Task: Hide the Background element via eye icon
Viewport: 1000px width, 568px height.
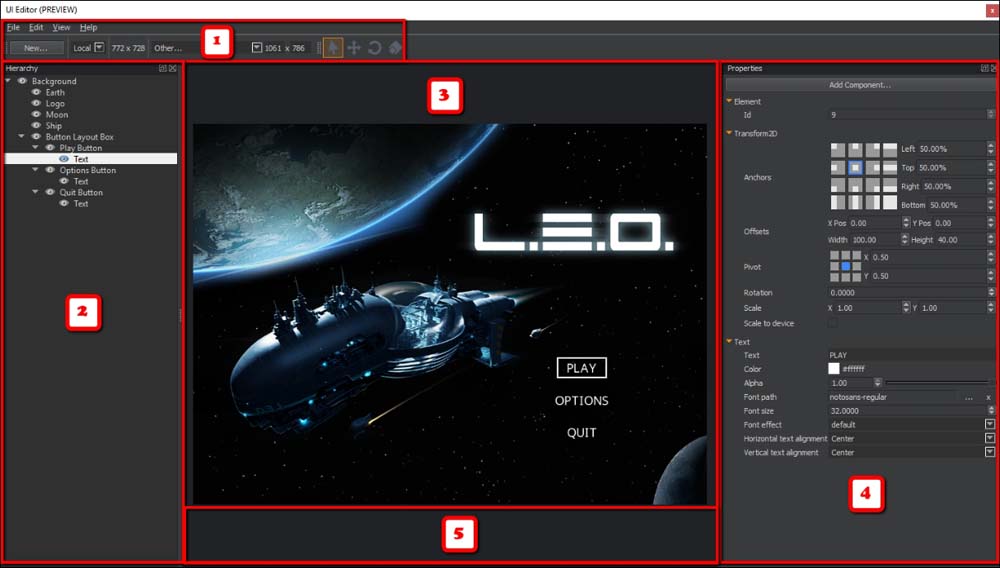Action: click(22, 81)
